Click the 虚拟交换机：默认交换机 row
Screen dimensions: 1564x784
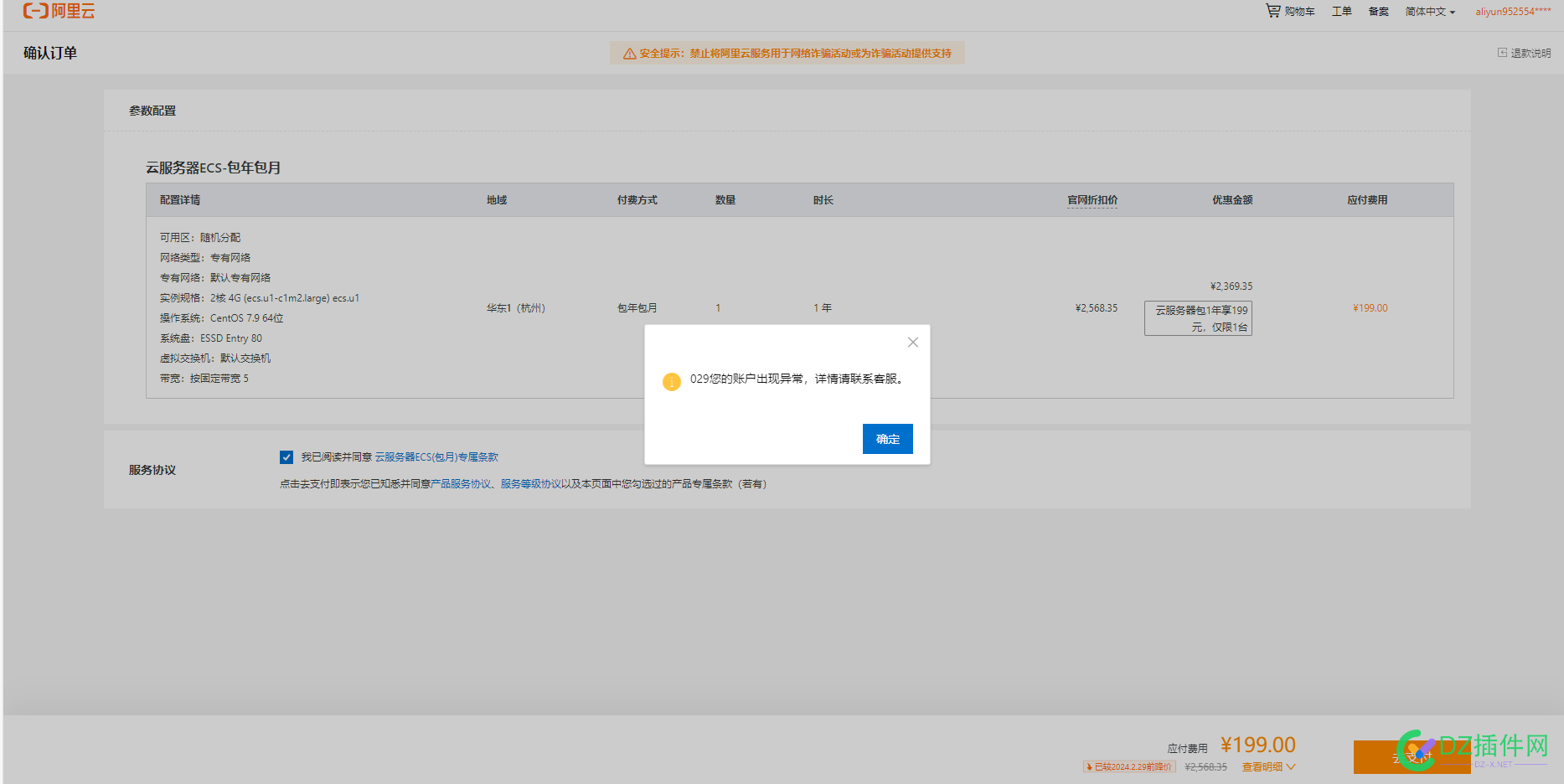click(215, 358)
